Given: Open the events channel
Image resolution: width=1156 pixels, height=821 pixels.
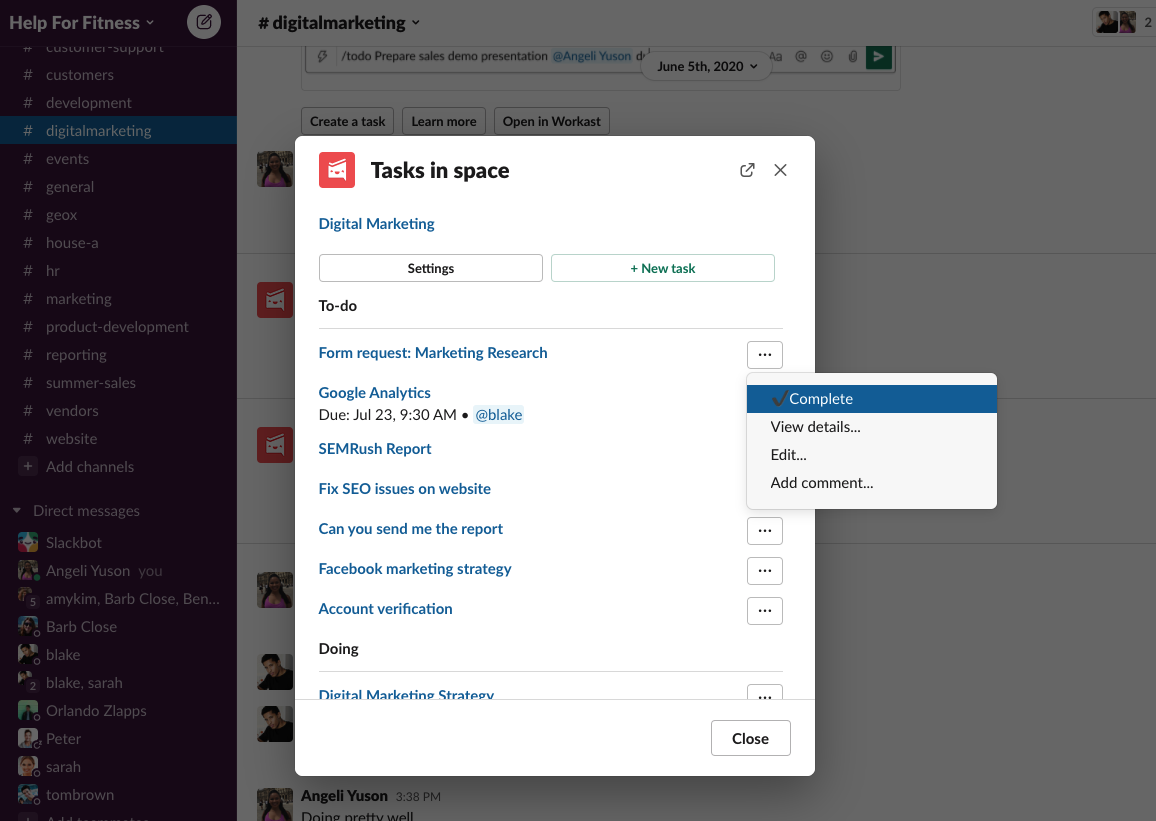Looking at the screenshot, I should [118, 158].
